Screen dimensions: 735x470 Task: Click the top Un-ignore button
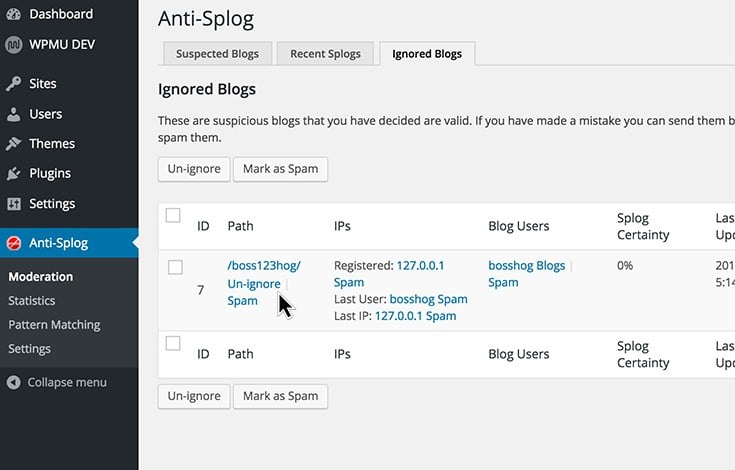coord(194,169)
